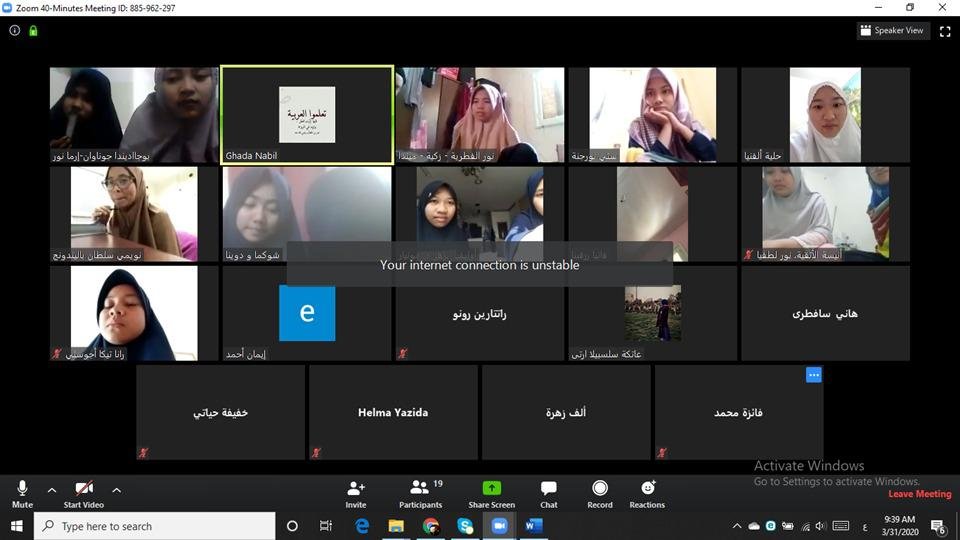Viewport: 960px width, 540px height.
Task: Mute the microphone
Action: [x=22, y=489]
